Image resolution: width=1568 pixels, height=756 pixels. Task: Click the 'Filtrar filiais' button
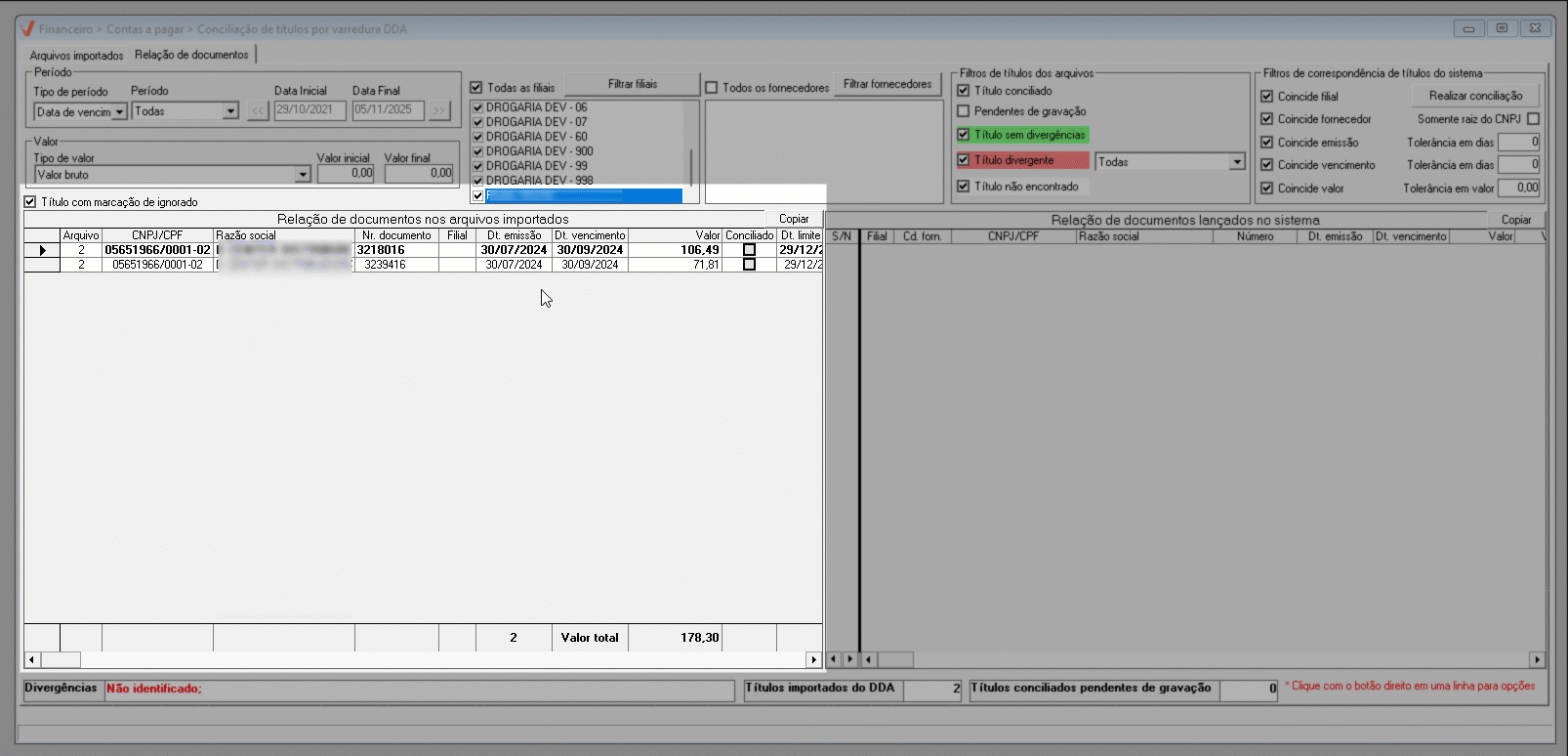tap(632, 84)
